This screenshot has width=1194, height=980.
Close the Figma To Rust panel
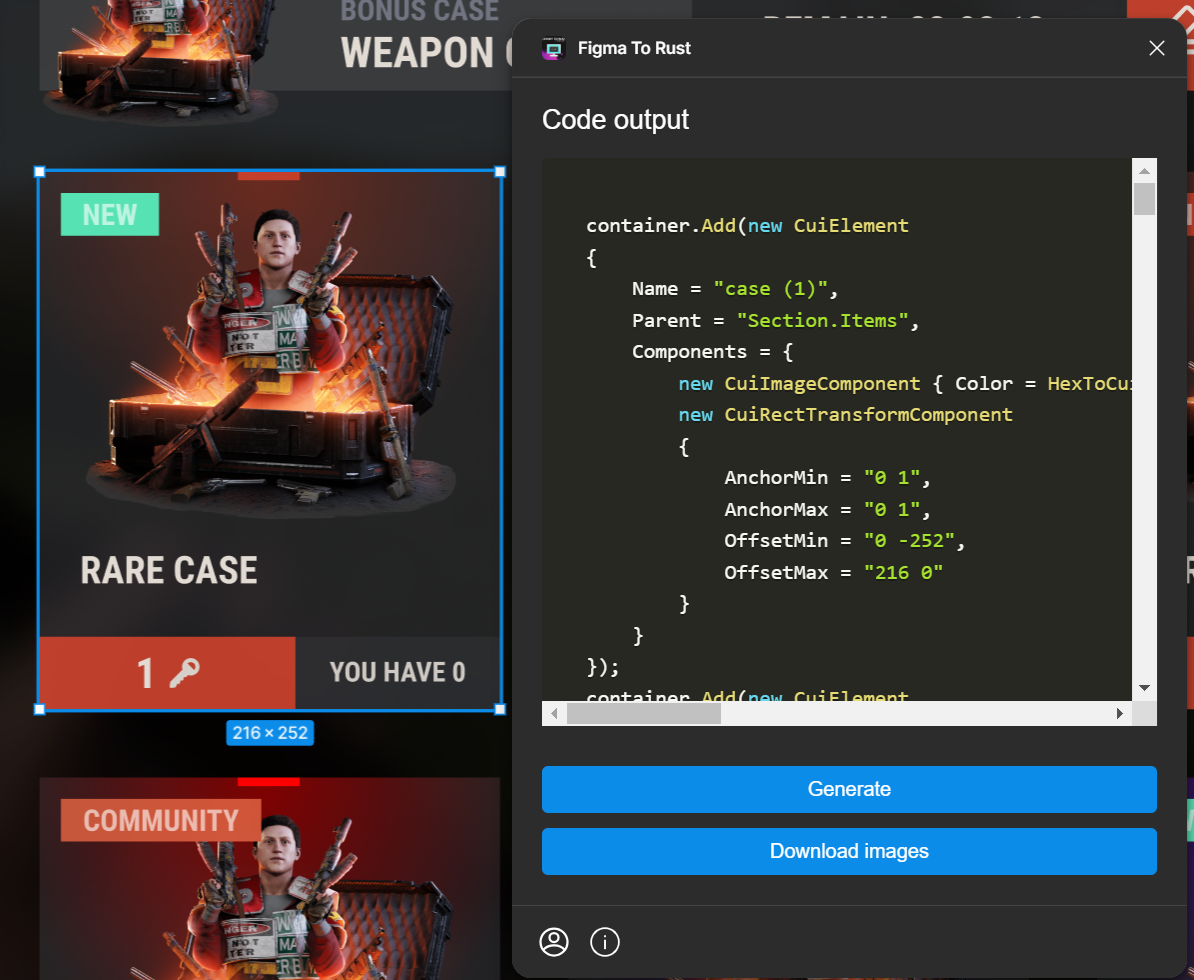(x=1157, y=48)
